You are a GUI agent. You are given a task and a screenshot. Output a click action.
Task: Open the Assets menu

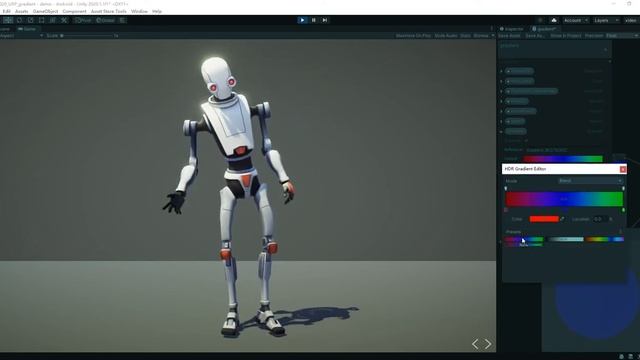(x=22, y=11)
